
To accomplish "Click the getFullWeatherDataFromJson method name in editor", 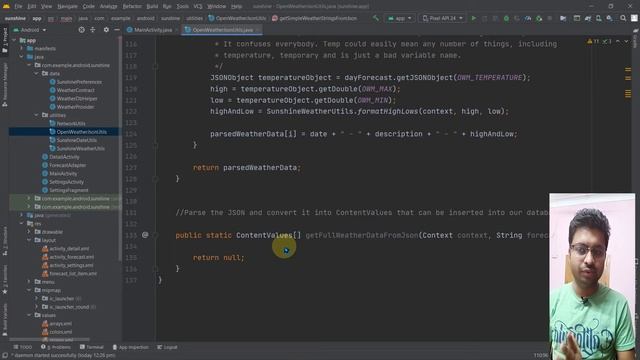I will click(362, 236).
